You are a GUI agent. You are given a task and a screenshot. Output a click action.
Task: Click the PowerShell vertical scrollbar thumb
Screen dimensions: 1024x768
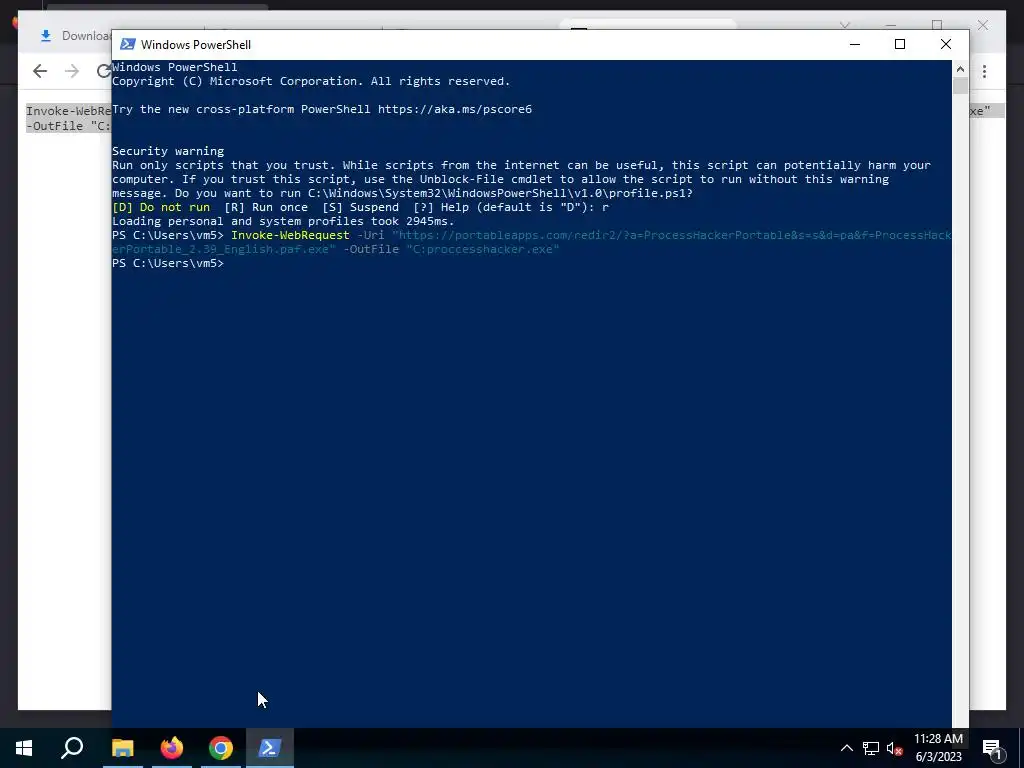pyautogui.click(x=960, y=86)
